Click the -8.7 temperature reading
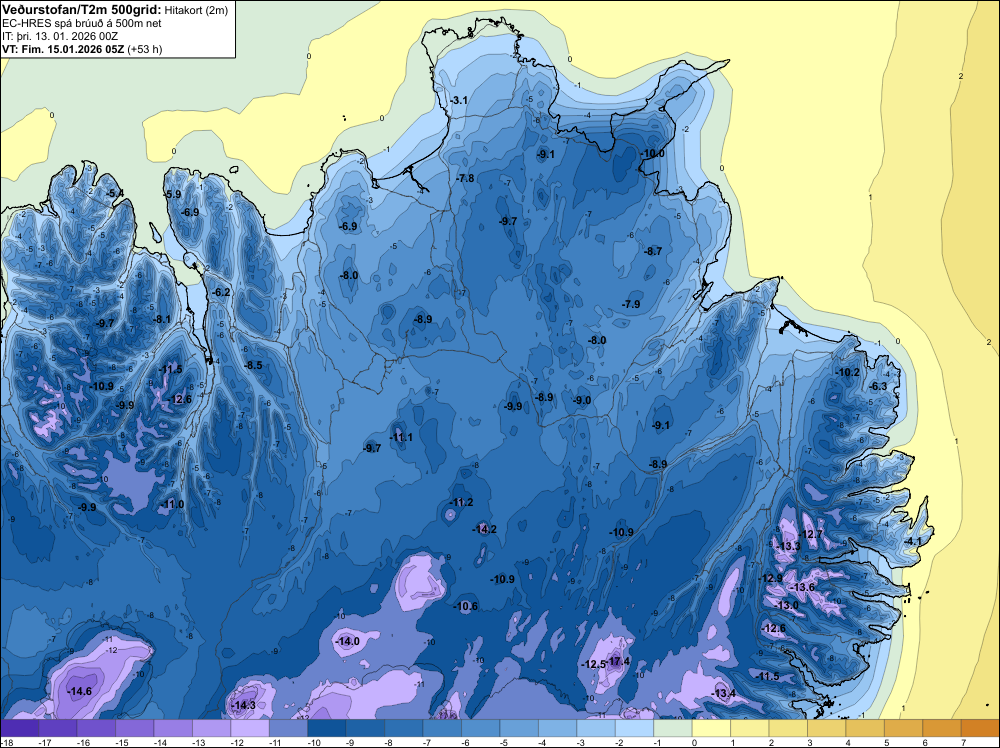1000x748 pixels. [x=653, y=251]
